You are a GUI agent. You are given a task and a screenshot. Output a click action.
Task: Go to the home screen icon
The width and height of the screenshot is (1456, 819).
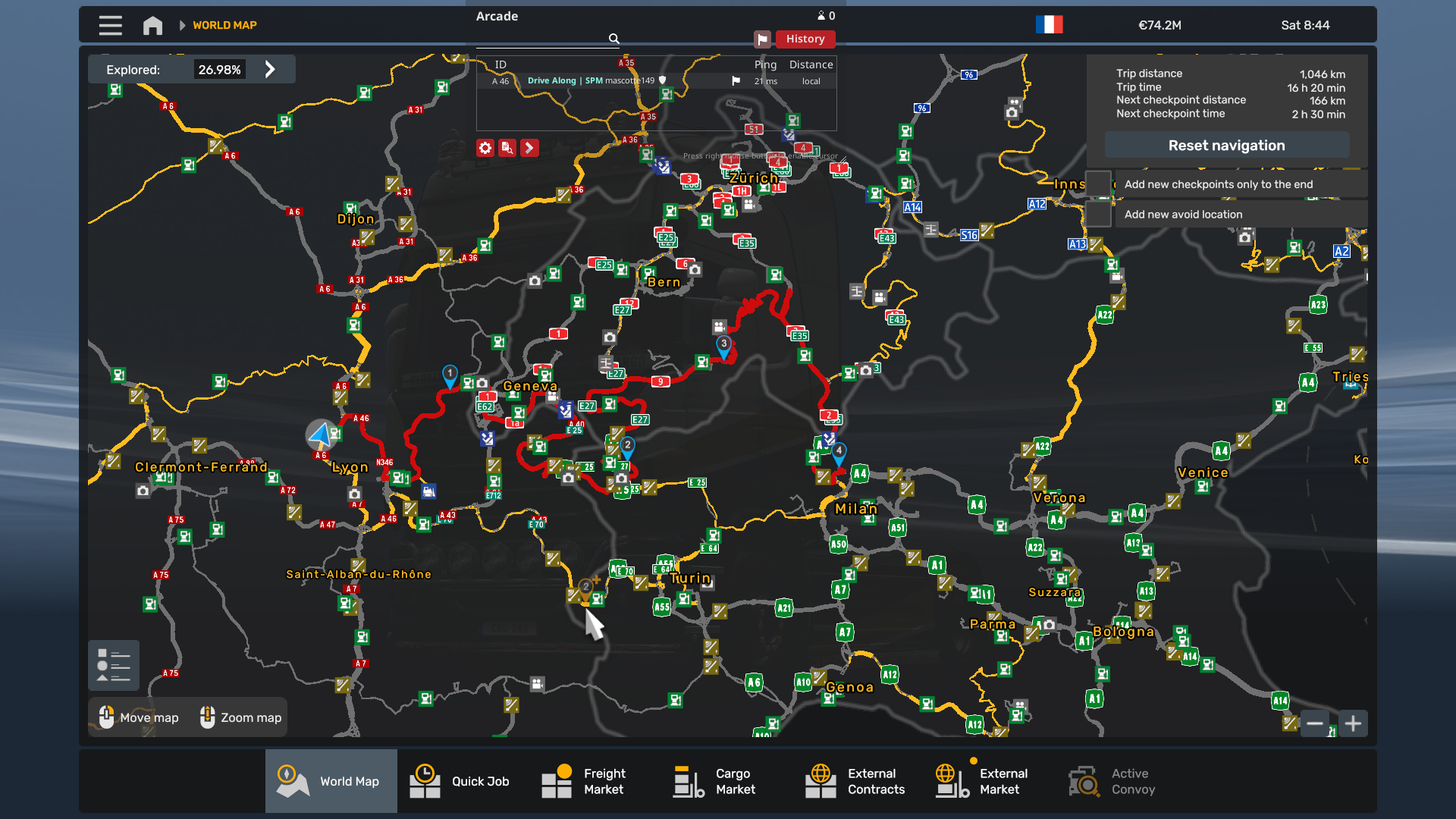click(152, 25)
